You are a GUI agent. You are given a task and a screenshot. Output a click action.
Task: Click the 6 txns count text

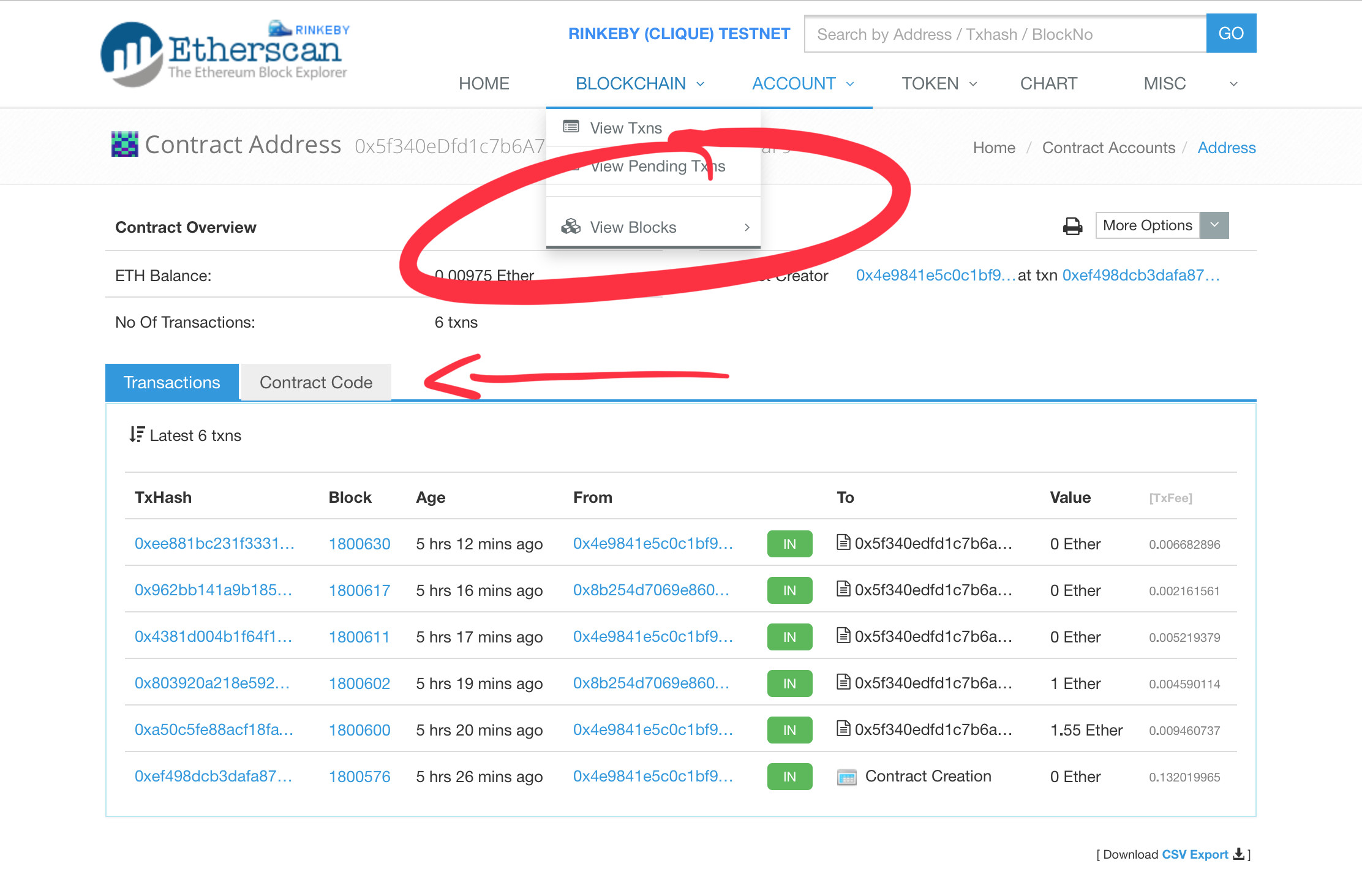click(456, 322)
